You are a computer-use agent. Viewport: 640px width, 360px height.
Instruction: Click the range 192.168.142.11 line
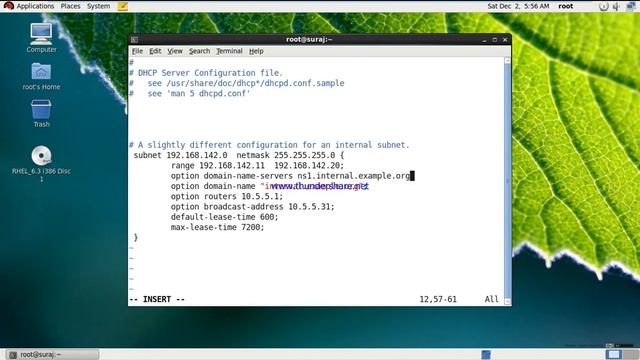pyautogui.click(x=257, y=165)
